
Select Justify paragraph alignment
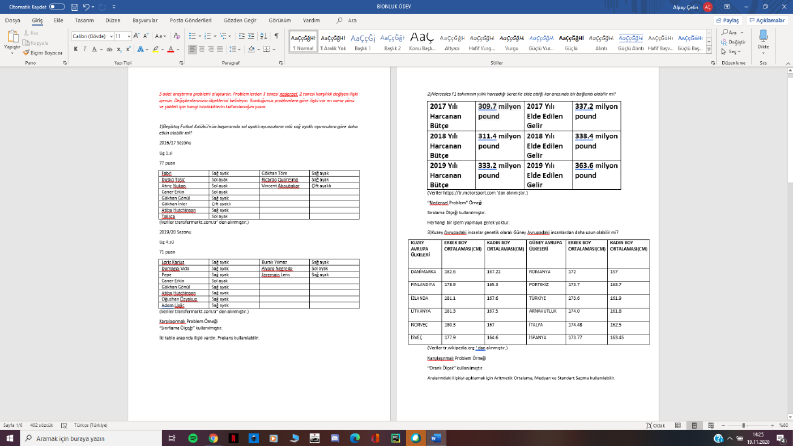(219, 49)
